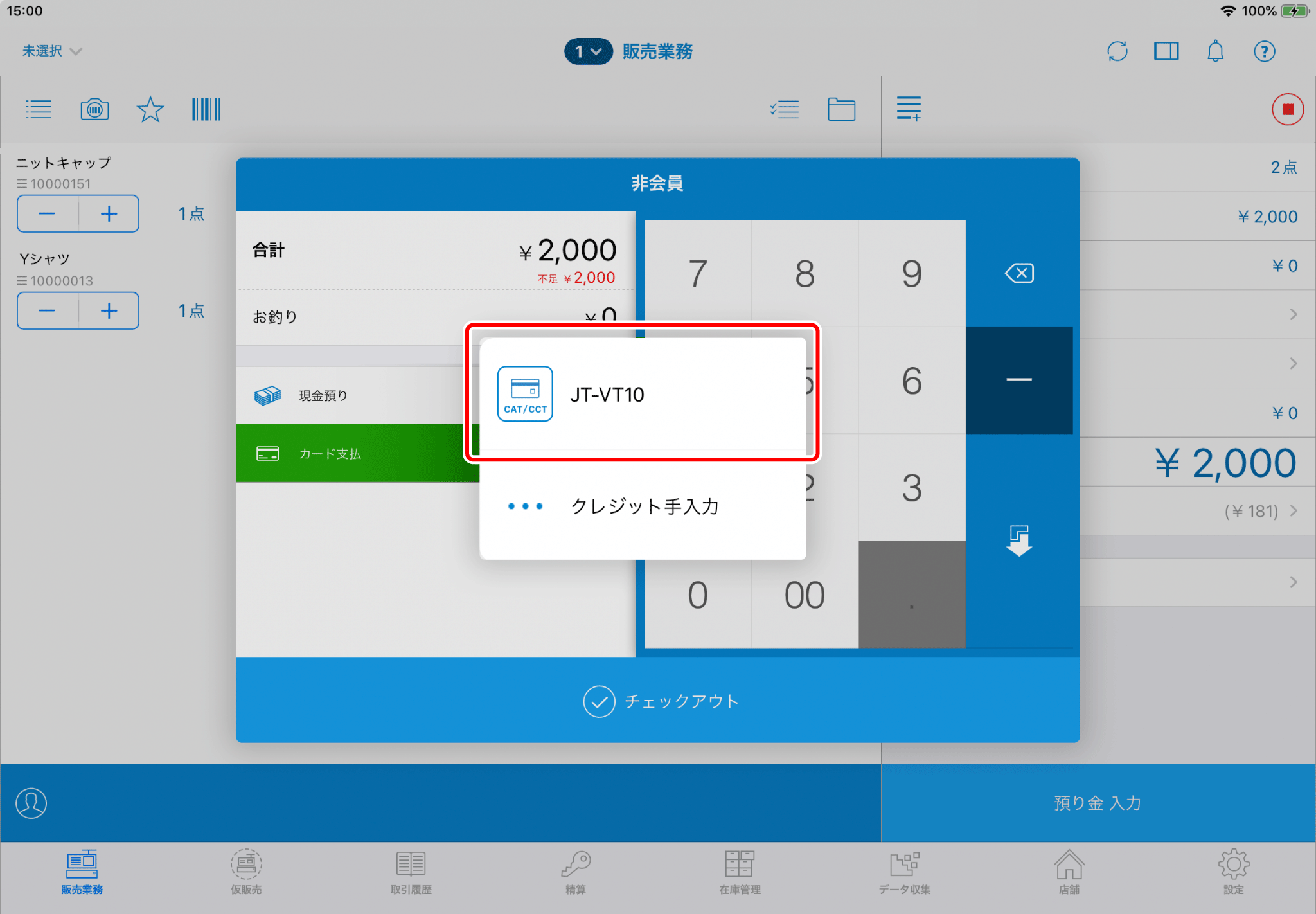Increase ニットキャップ quantity with plus

(109, 214)
